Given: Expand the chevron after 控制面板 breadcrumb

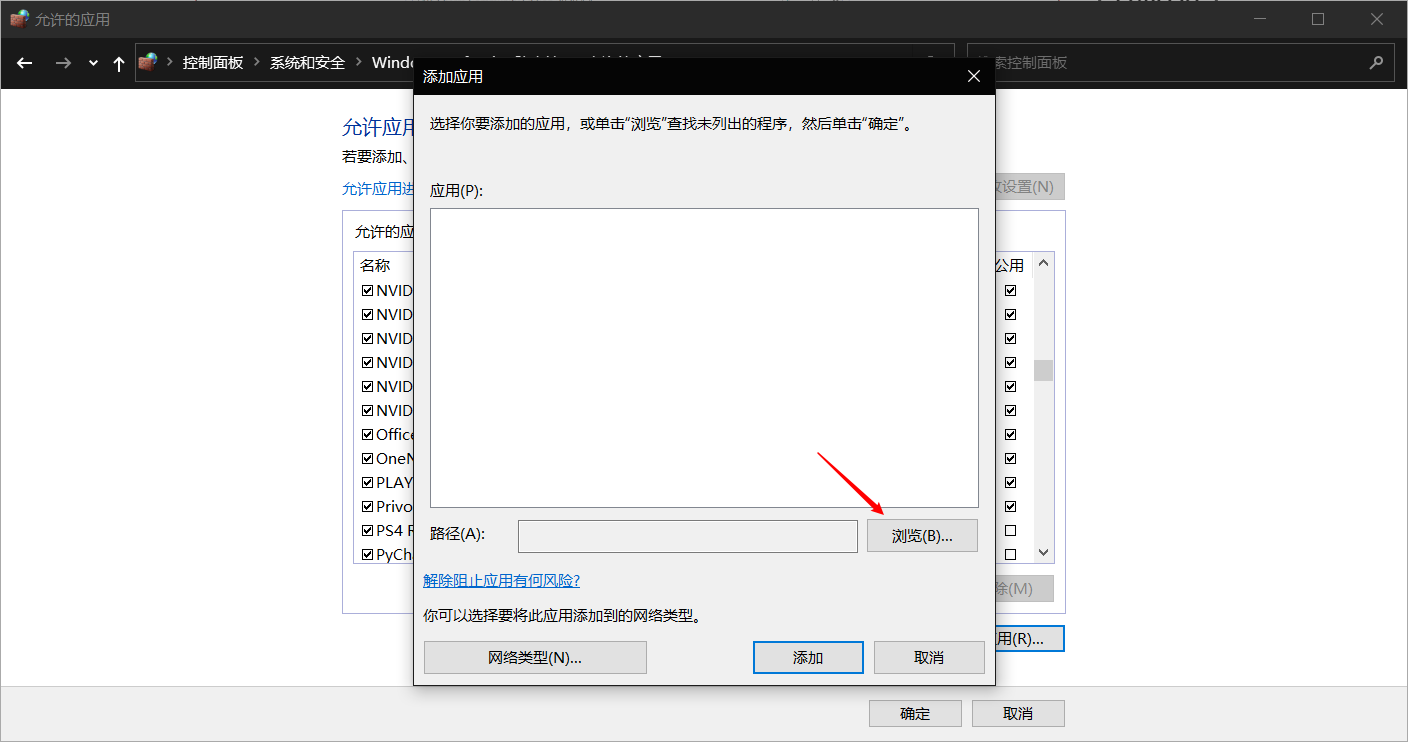Looking at the screenshot, I should point(256,62).
